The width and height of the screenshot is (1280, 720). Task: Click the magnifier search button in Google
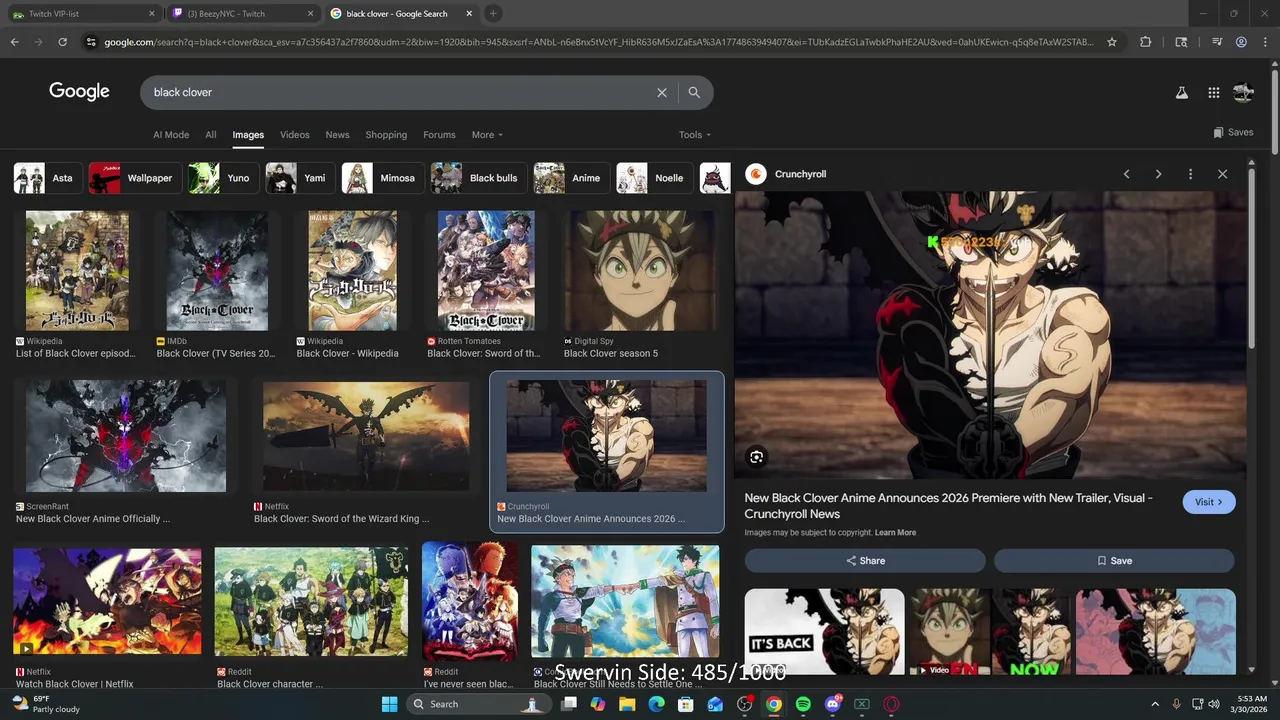(x=694, y=92)
